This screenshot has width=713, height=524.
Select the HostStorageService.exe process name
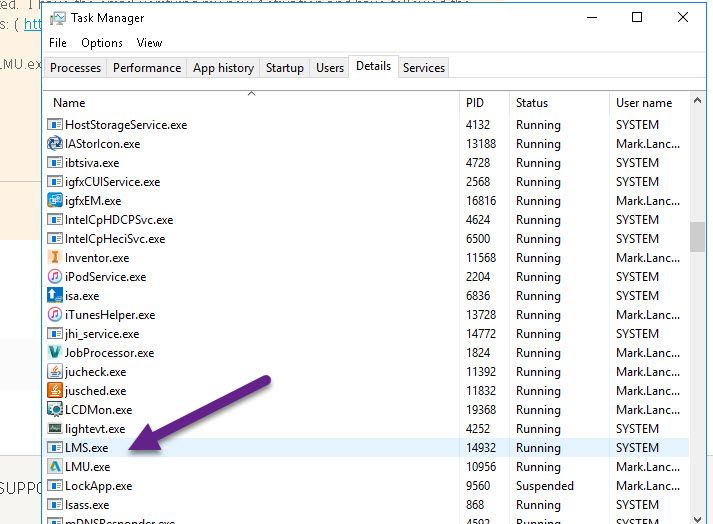click(126, 125)
